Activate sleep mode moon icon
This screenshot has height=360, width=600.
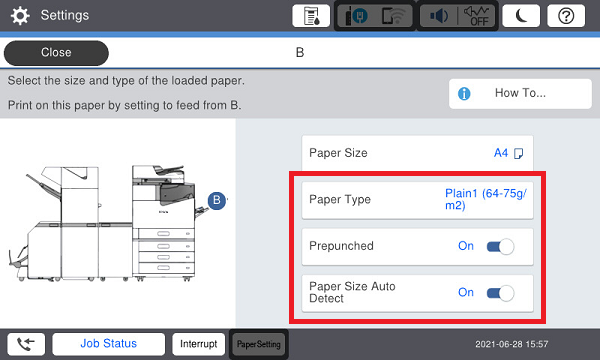521,16
